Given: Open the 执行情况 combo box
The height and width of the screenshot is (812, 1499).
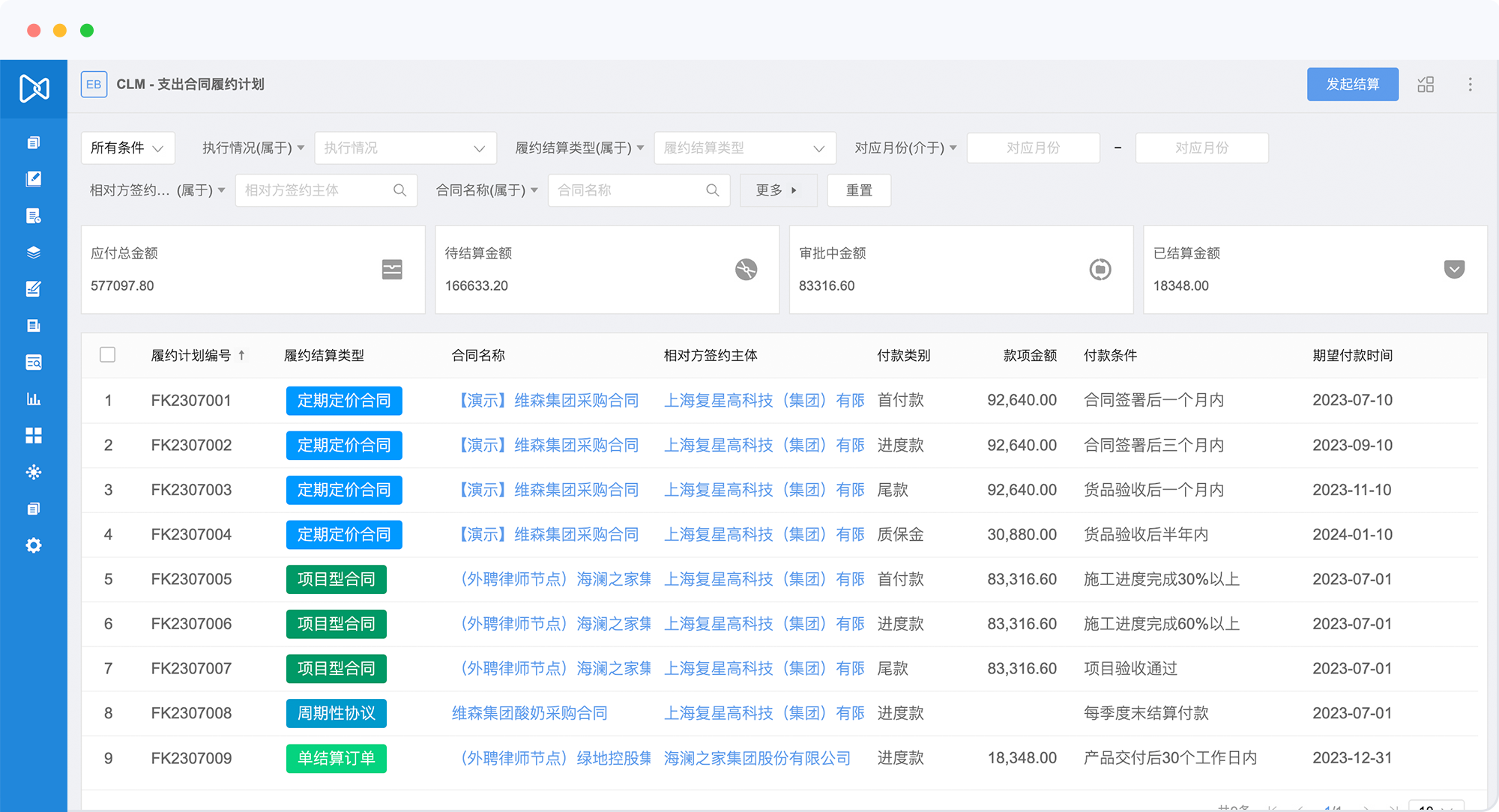Looking at the screenshot, I should point(405,148).
